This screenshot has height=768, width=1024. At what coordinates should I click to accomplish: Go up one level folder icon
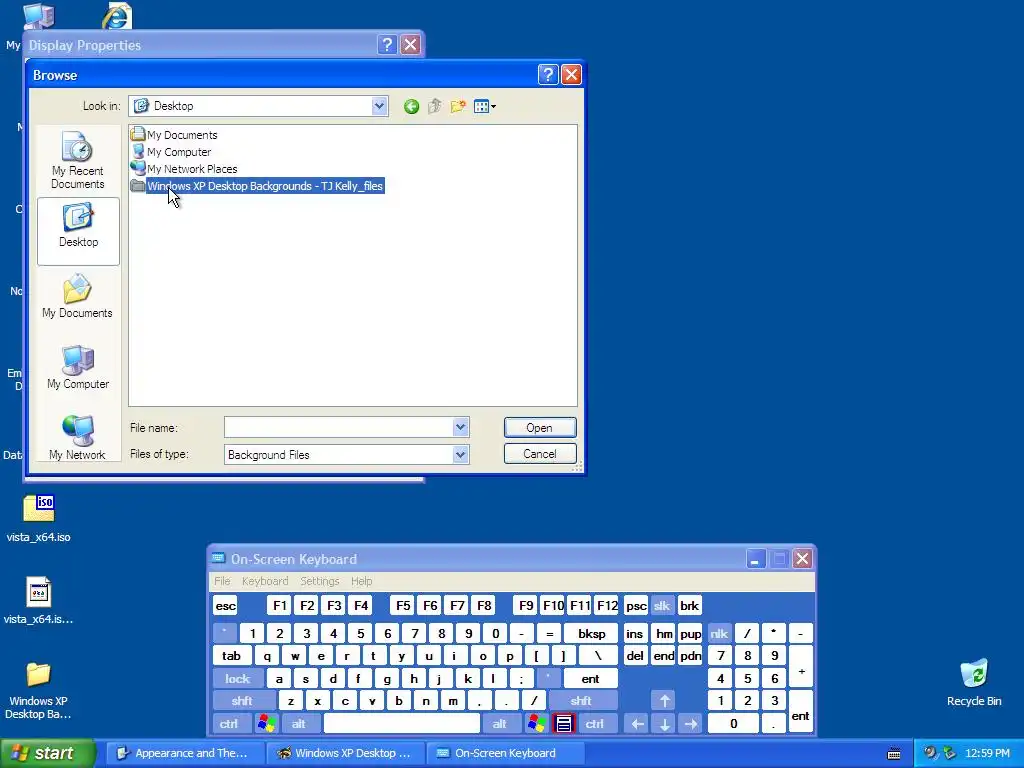(x=434, y=106)
